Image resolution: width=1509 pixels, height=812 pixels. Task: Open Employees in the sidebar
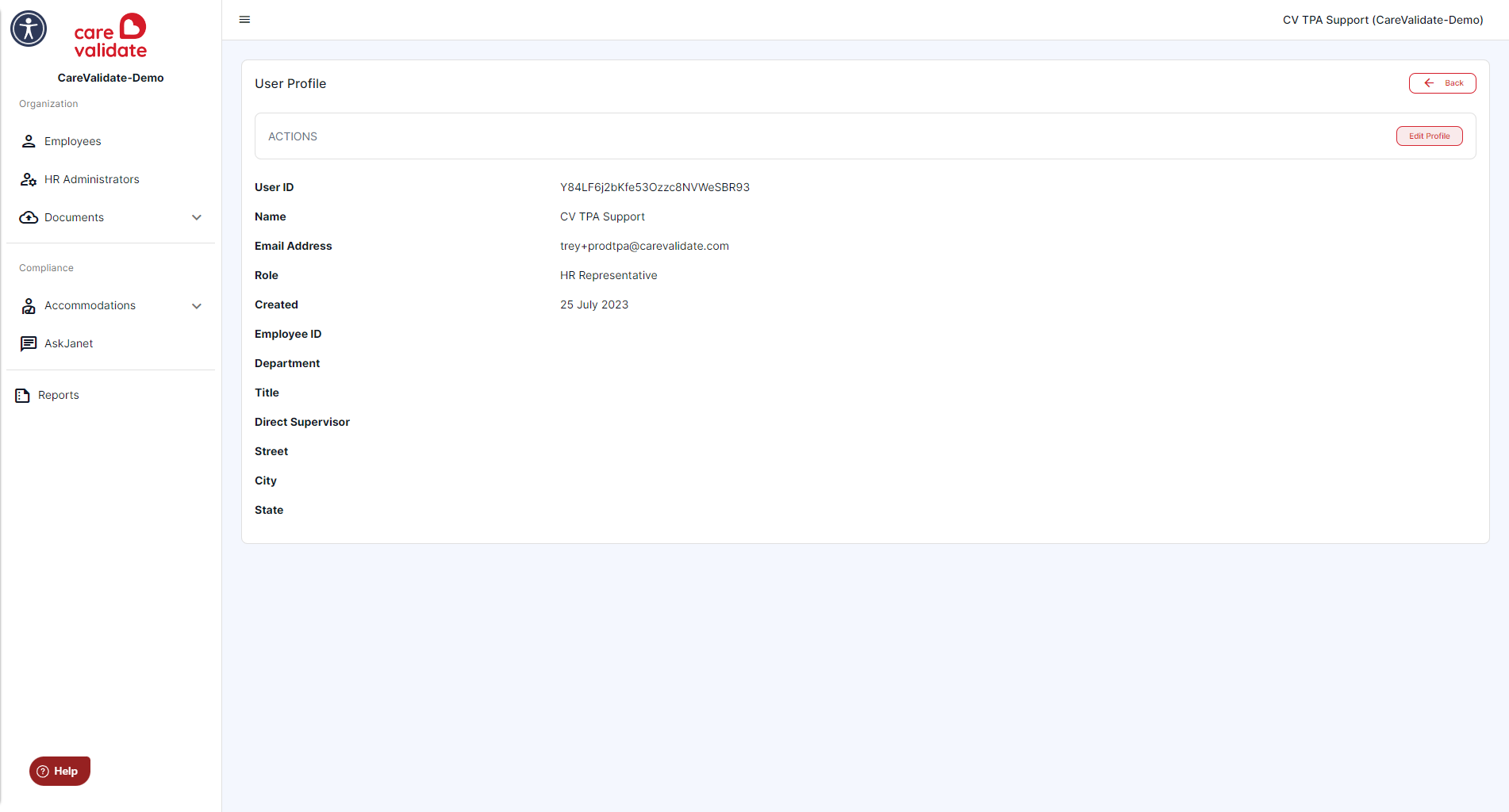73,141
